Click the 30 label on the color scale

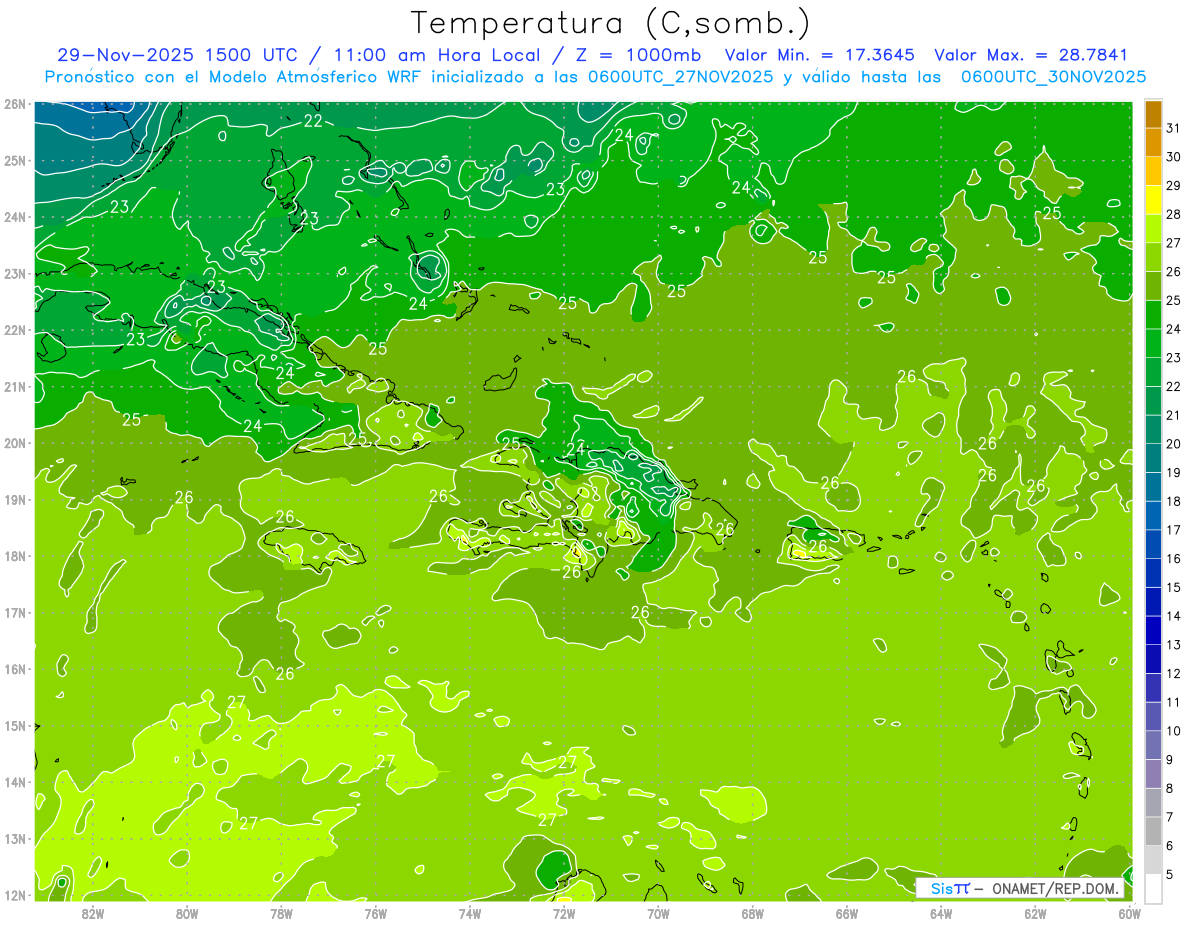1174,157
